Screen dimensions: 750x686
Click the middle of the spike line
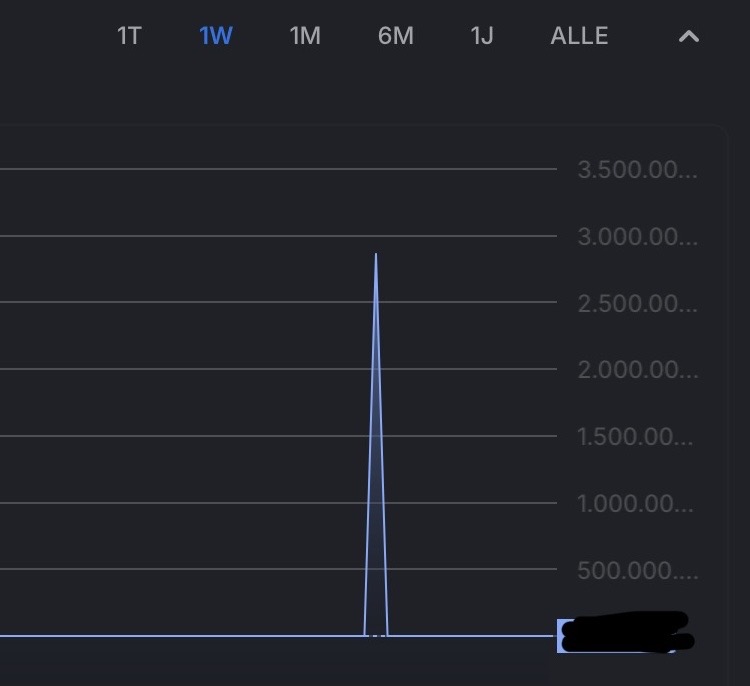(x=376, y=445)
